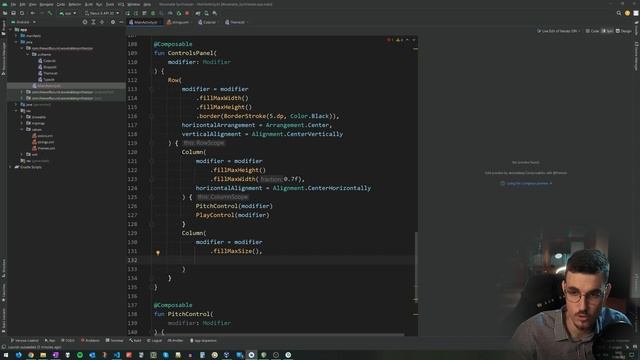The image size is (640, 360).
Task: Select Type.kt in project tree
Action: click(46, 80)
